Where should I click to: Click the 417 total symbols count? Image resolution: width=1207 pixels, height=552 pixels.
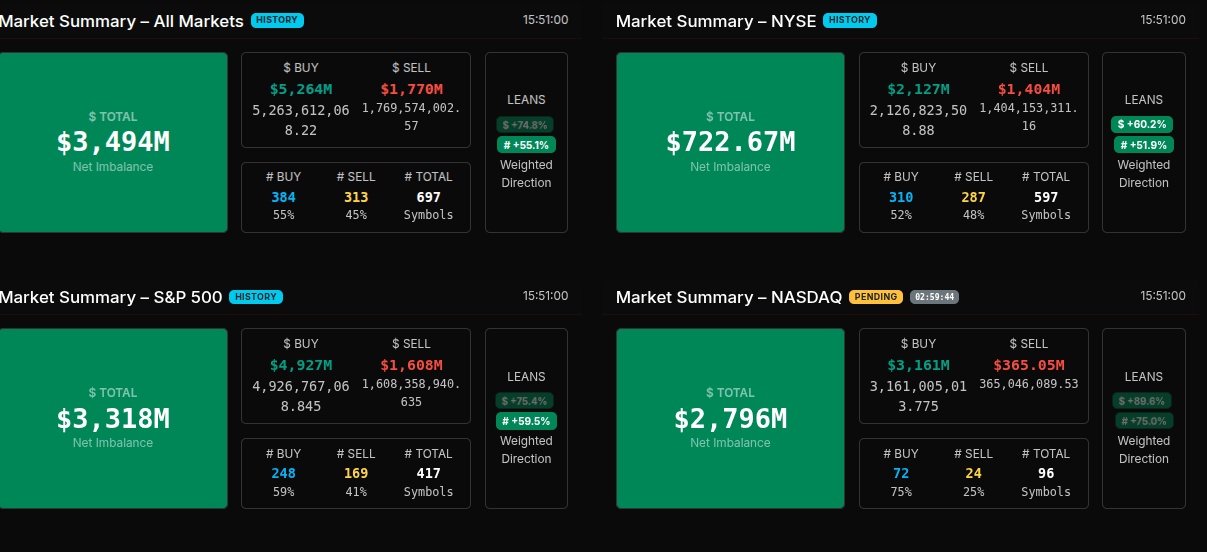click(428, 473)
